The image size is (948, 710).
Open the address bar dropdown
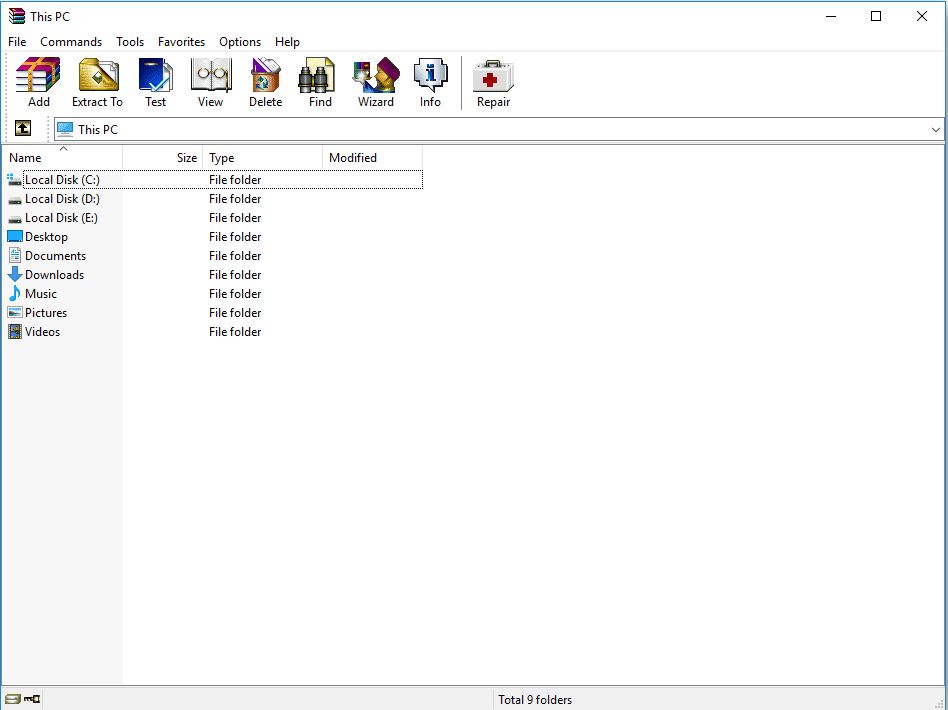pos(936,128)
